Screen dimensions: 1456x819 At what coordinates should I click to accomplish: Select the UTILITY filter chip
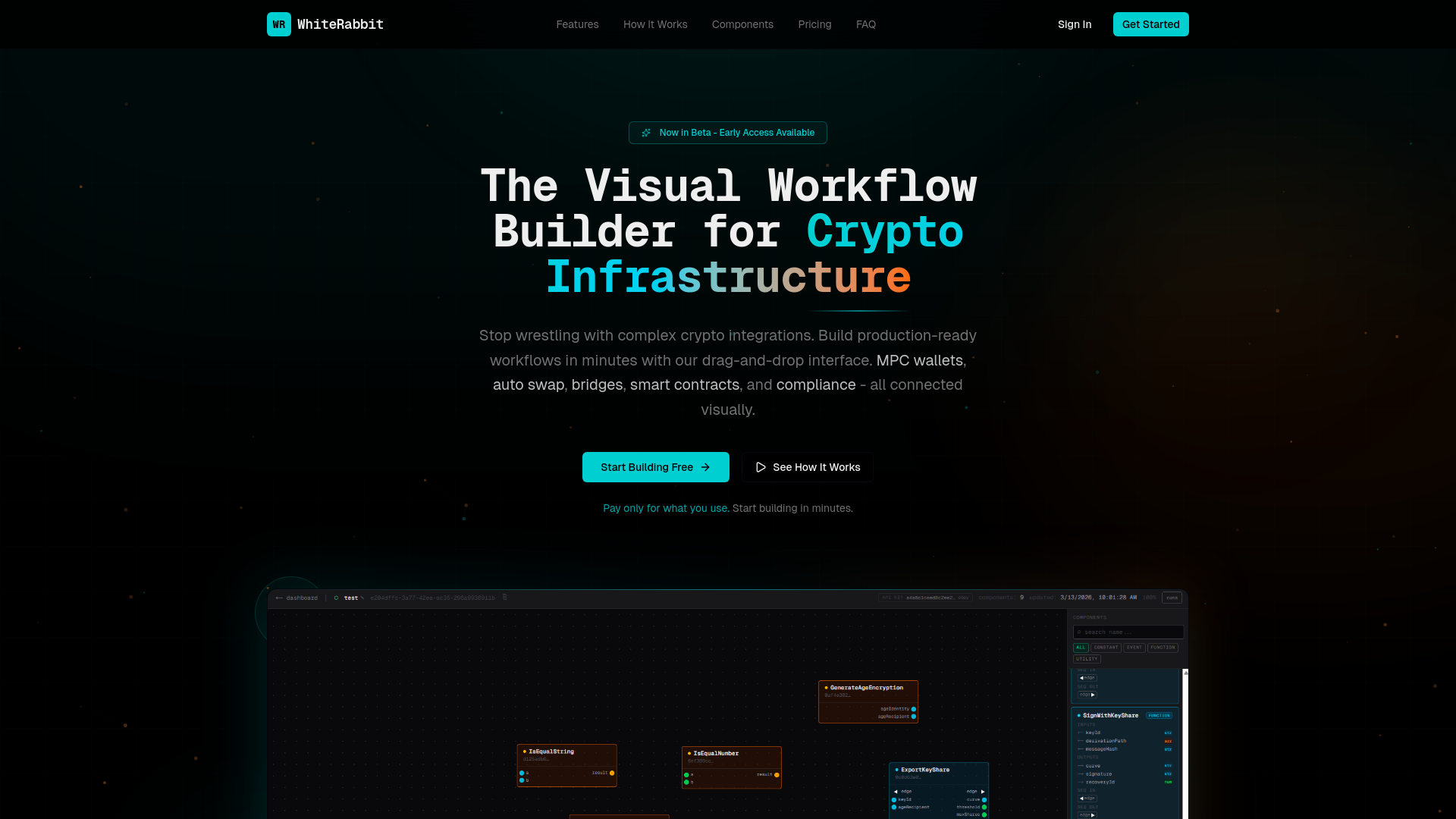[1087, 659]
